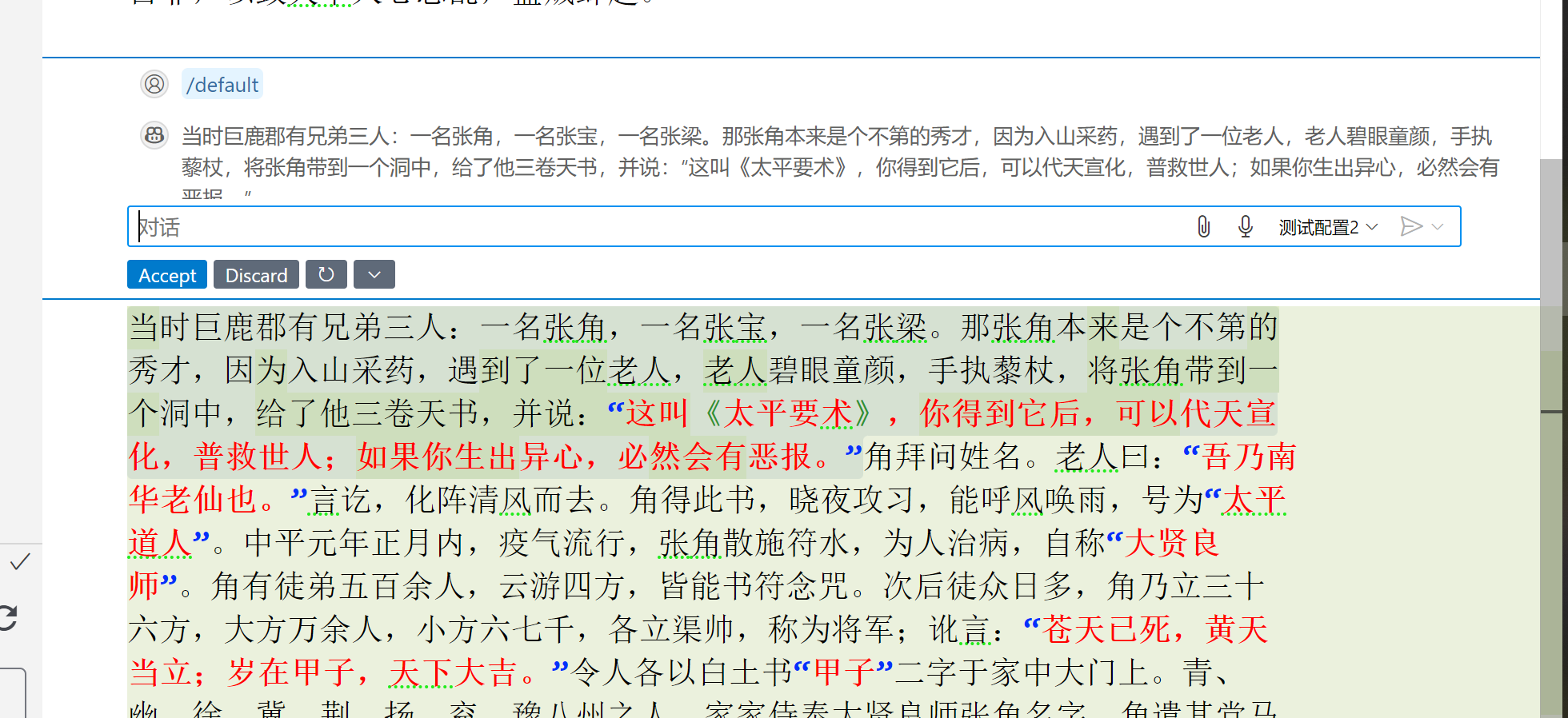Click the microphone voice input icon

pyautogui.click(x=1245, y=227)
